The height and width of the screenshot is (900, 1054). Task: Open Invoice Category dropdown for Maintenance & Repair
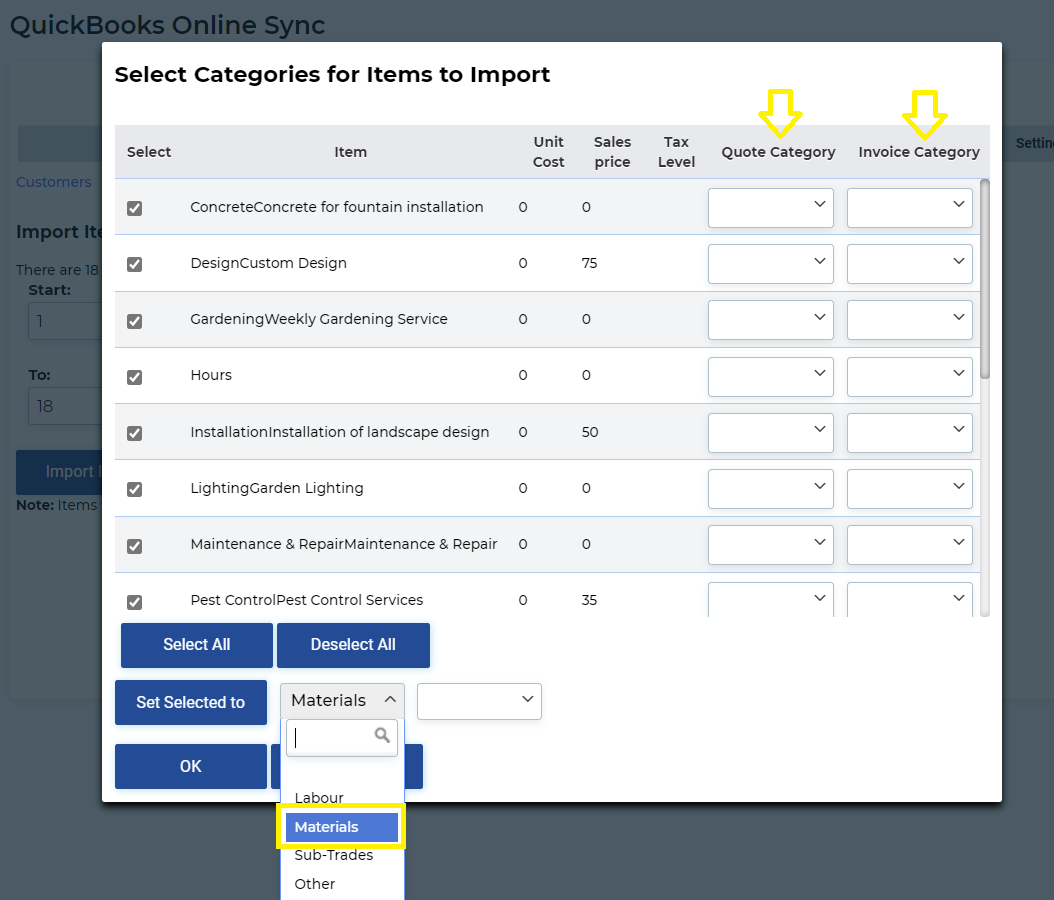tap(909, 544)
